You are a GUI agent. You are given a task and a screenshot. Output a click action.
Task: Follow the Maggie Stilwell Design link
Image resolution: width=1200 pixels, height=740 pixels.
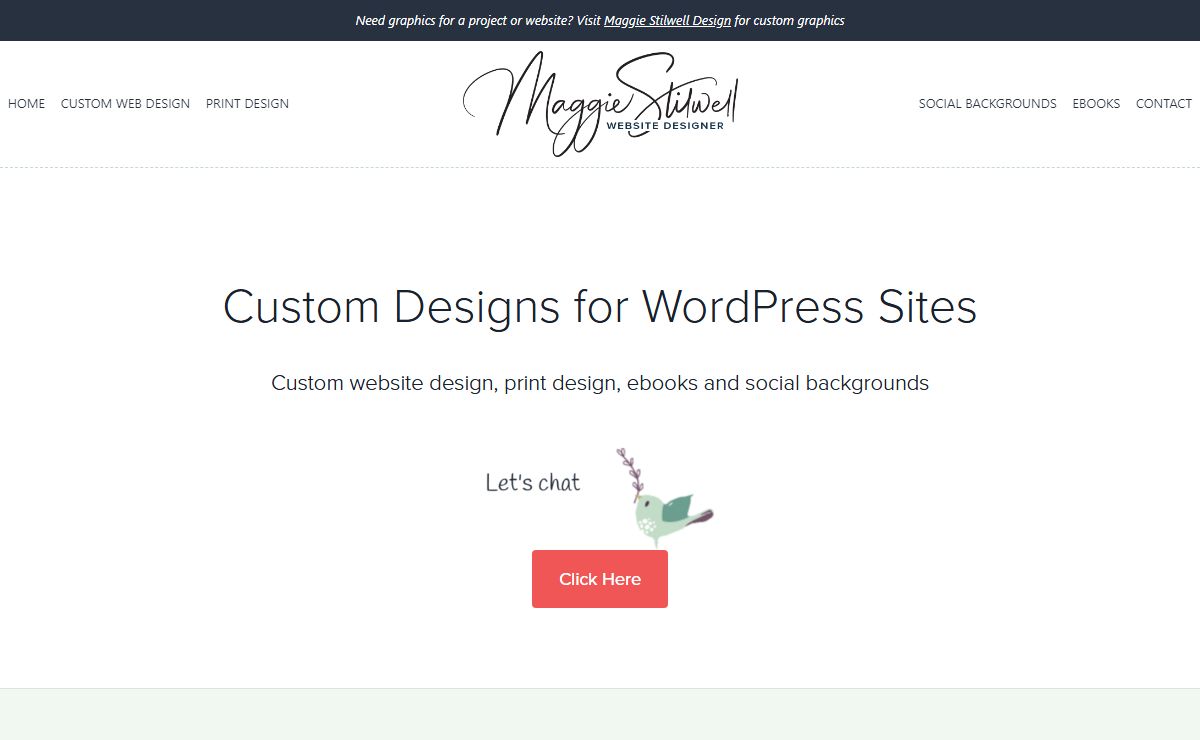[x=667, y=20]
